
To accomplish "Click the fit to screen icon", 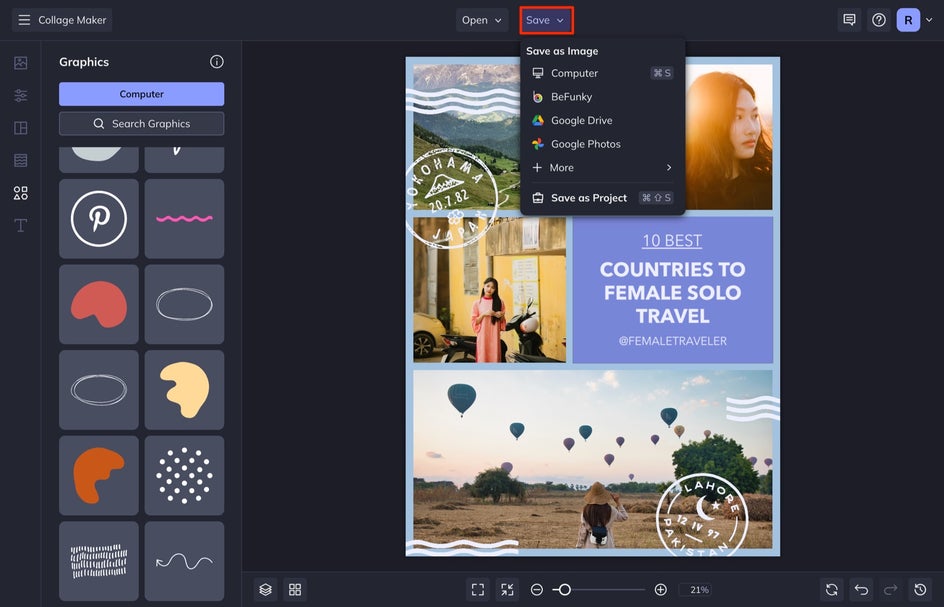I will 478,590.
